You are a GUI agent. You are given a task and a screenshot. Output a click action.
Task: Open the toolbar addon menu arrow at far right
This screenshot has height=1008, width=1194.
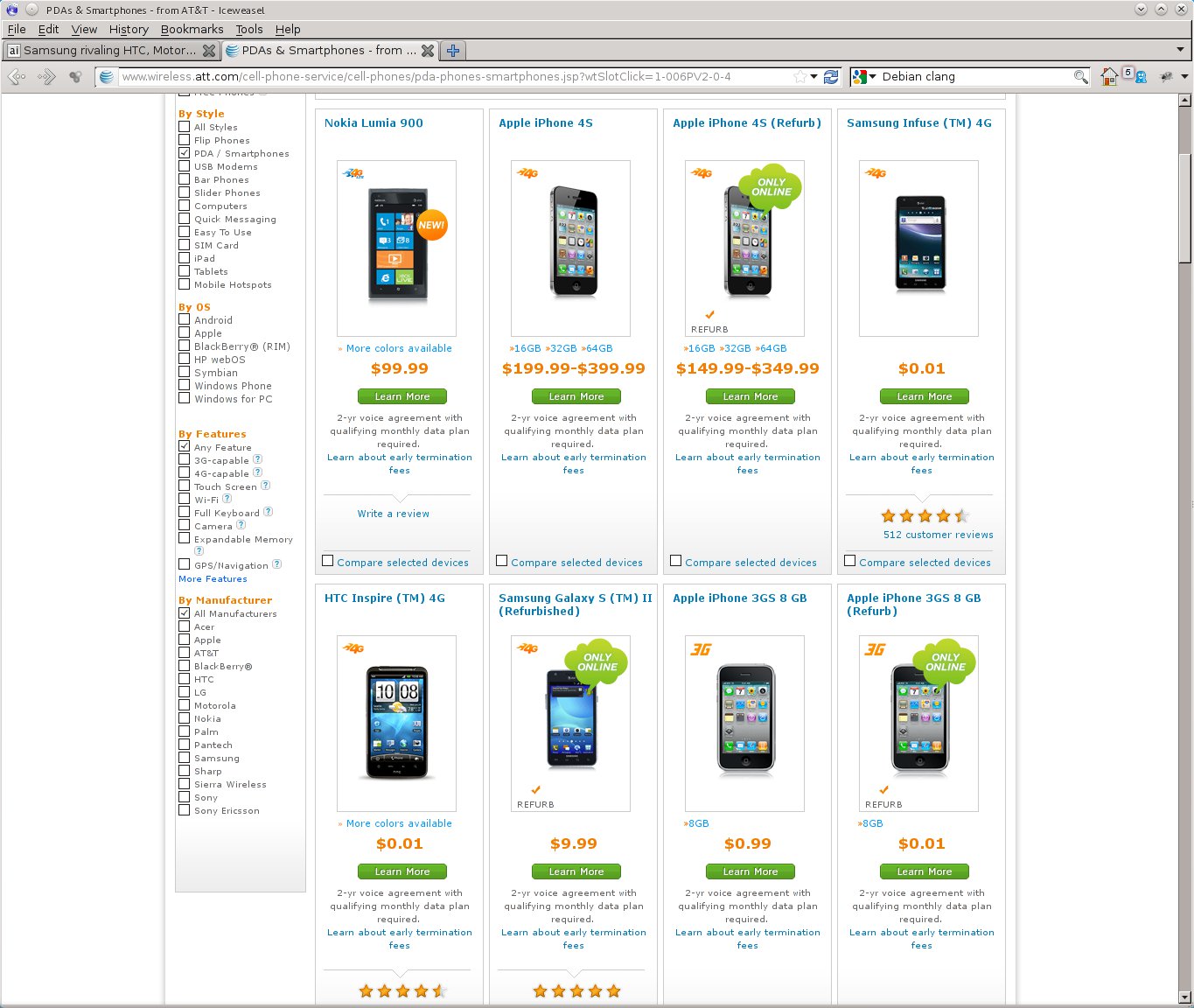tap(1184, 77)
